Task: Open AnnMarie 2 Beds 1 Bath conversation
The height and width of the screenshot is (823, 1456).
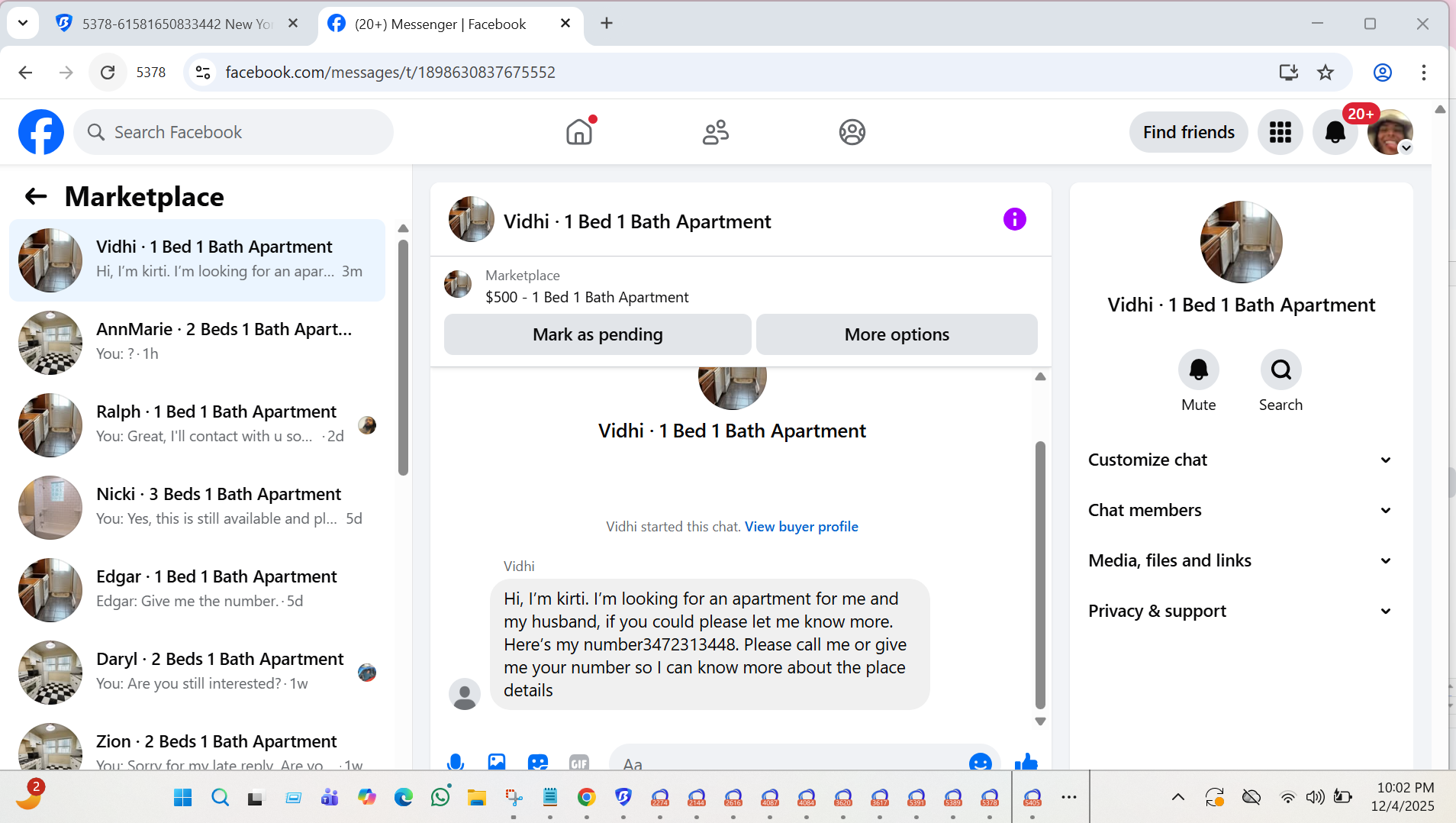Action: tap(197, 342)
